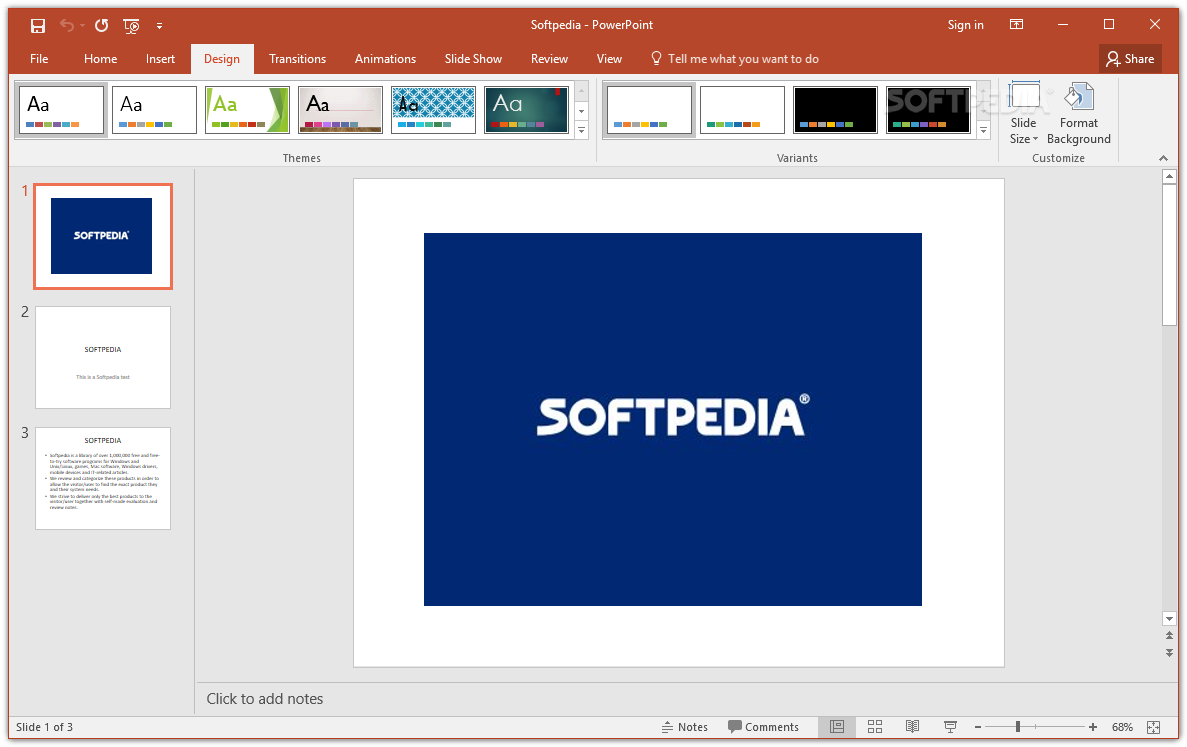Share the presentation with the Share button
The height and width of the screenshot is (747, 1187).
pyautogui.click(x=1130, y=59)
